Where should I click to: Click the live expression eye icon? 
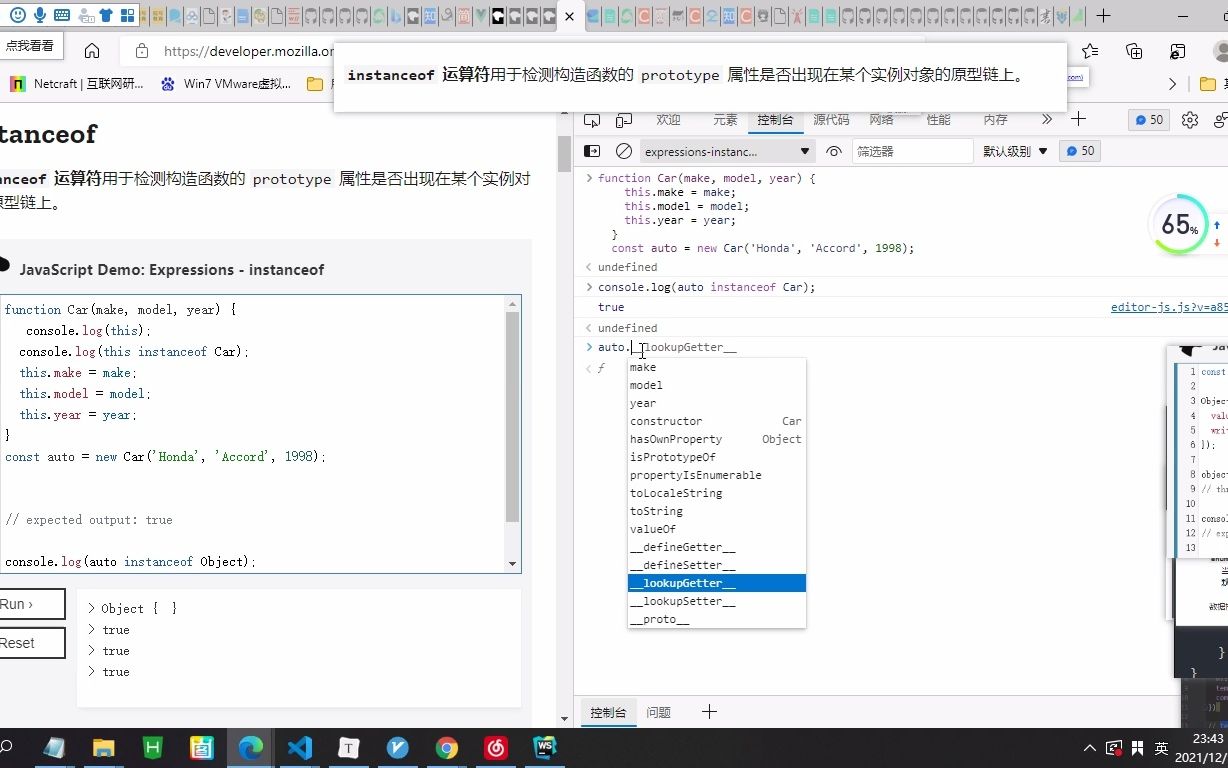point(833,151)
